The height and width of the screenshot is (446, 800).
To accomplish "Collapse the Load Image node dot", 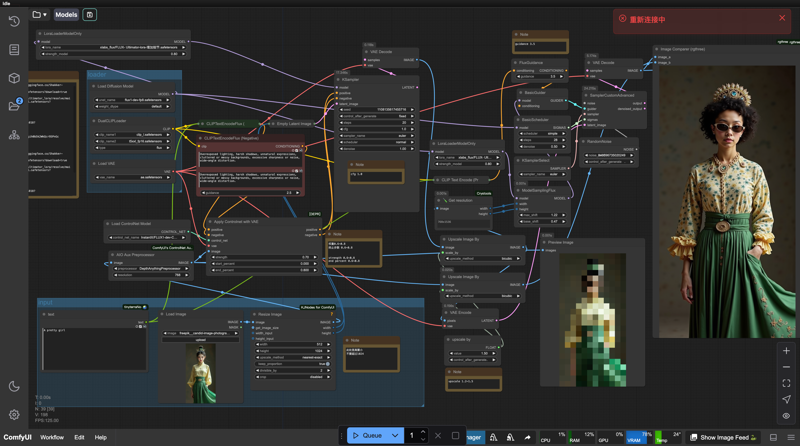I will [x=162, y=314].
